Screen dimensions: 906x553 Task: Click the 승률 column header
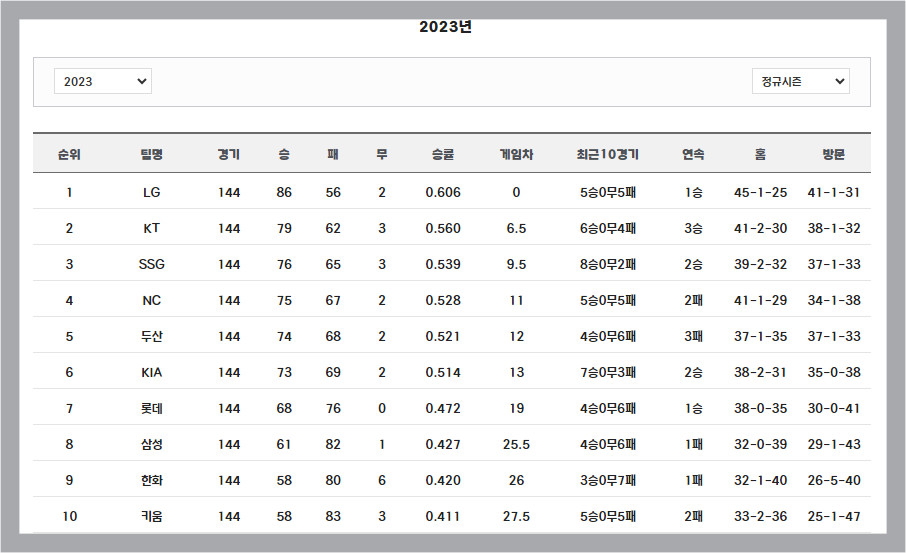point(443,154)
